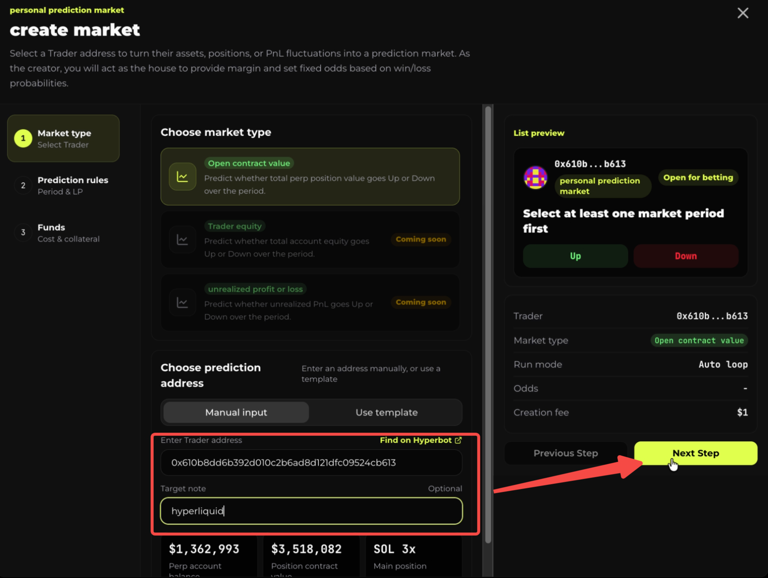This screenshot has width=768, height=578.
Task: Focus the Target note input field
Action: [x=311, y=511]
